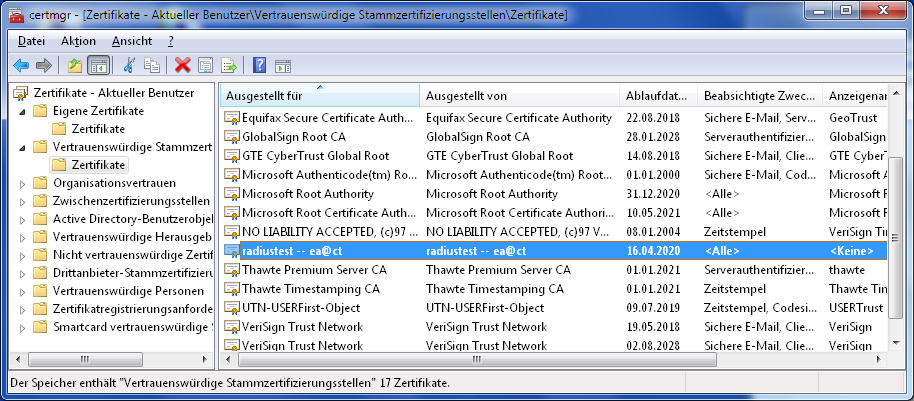Select VeriSign Trust Network expiring 19.05.2018
This screenshot has height=401, width=914.
[302, 326]
